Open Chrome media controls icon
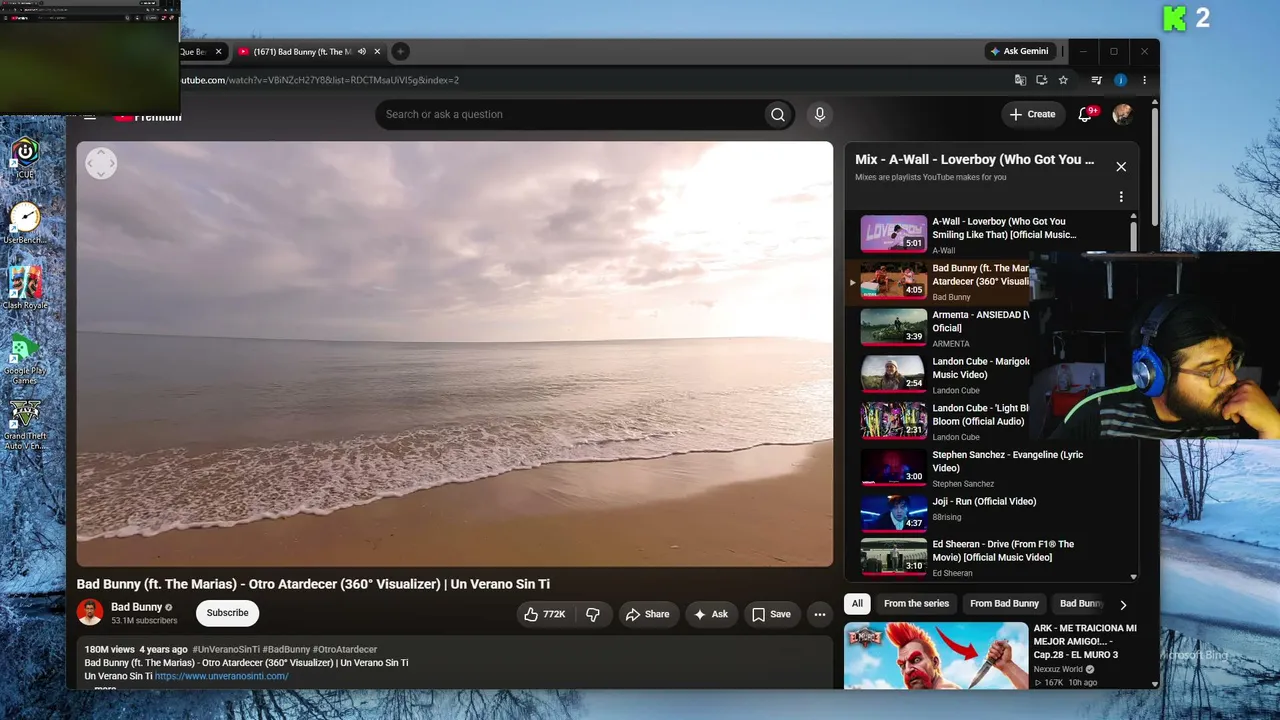The width and height of the screenshot is (1280, 720). click(1097, 80)
